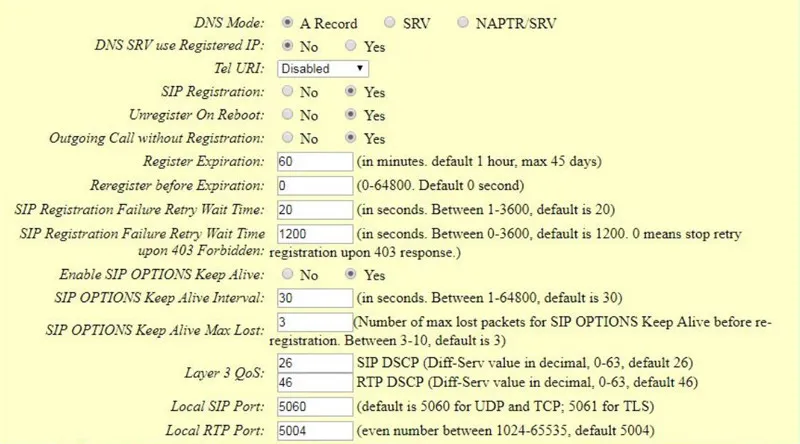Enable SIP OPTIONS Keep Alive with Yes
This screenshot has height=444, width=800.
(350, 274)
